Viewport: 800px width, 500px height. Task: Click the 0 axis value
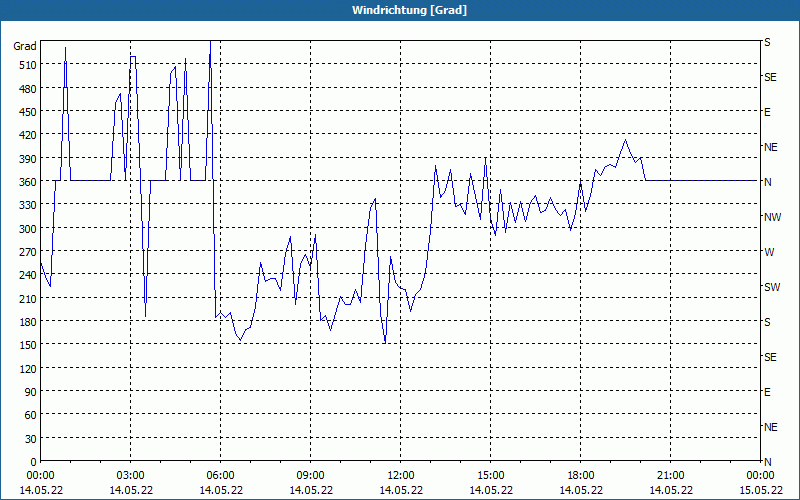point(34,462)
